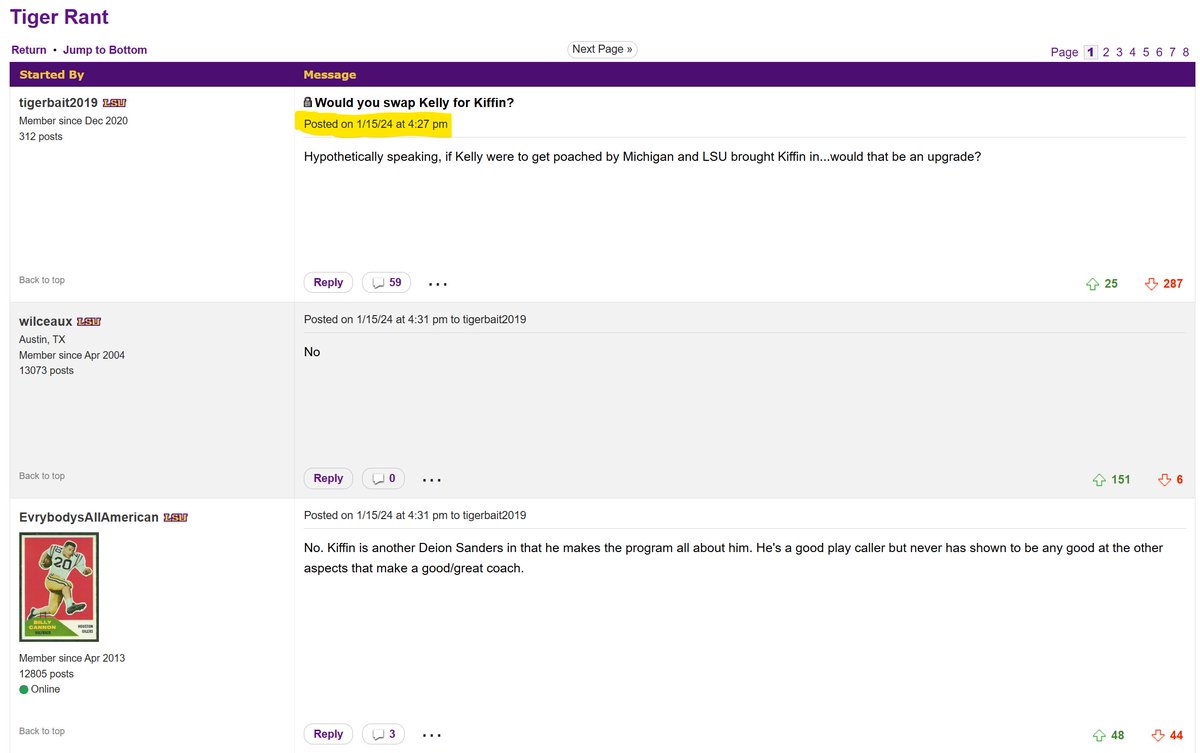
Task: Go to page 4
Action: [x=1133, y=52]
